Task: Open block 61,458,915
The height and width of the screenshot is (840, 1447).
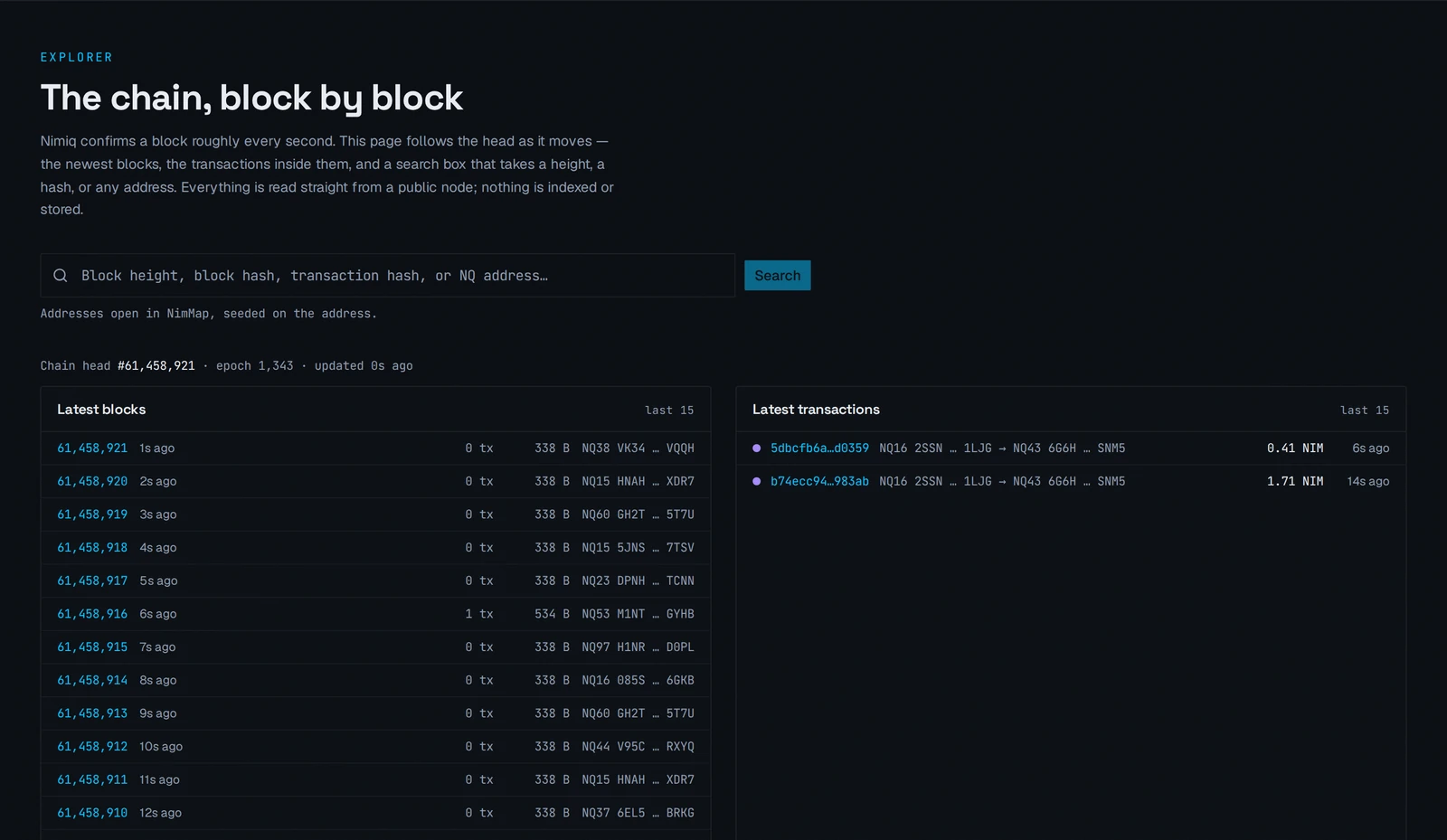Action: [92, 647]
